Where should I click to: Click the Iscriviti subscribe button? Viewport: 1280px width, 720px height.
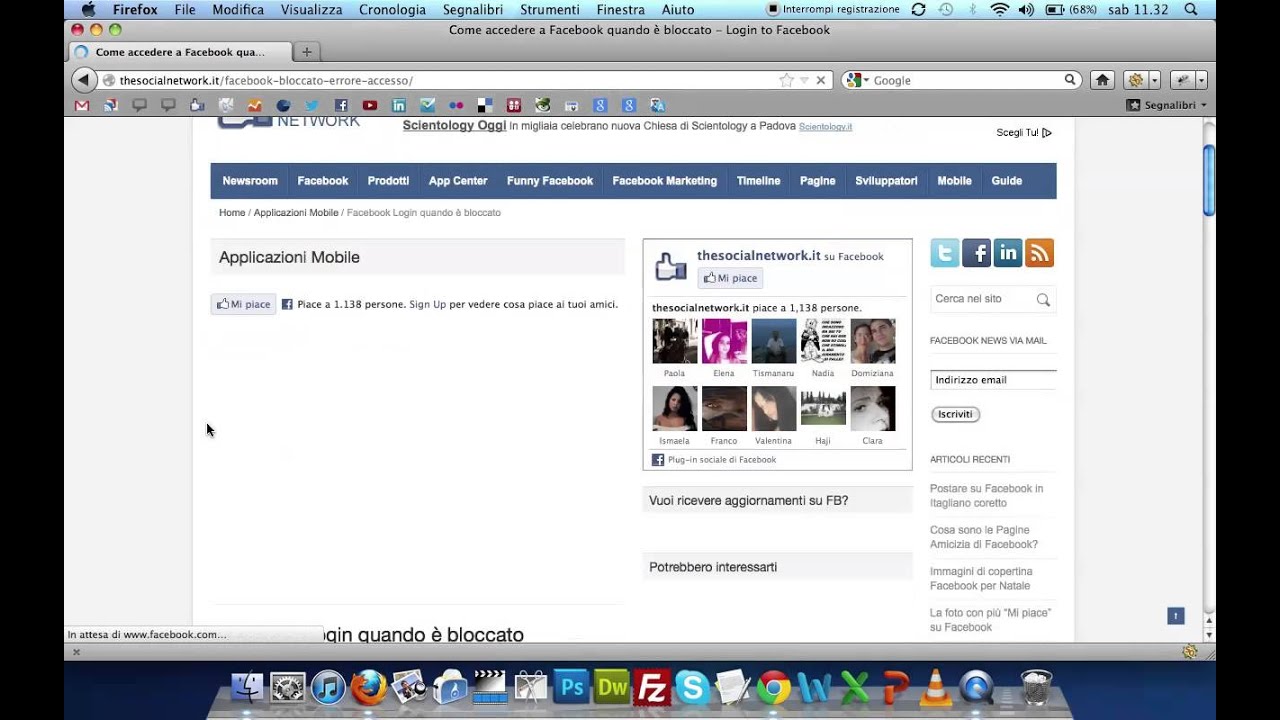click(955, 414)
